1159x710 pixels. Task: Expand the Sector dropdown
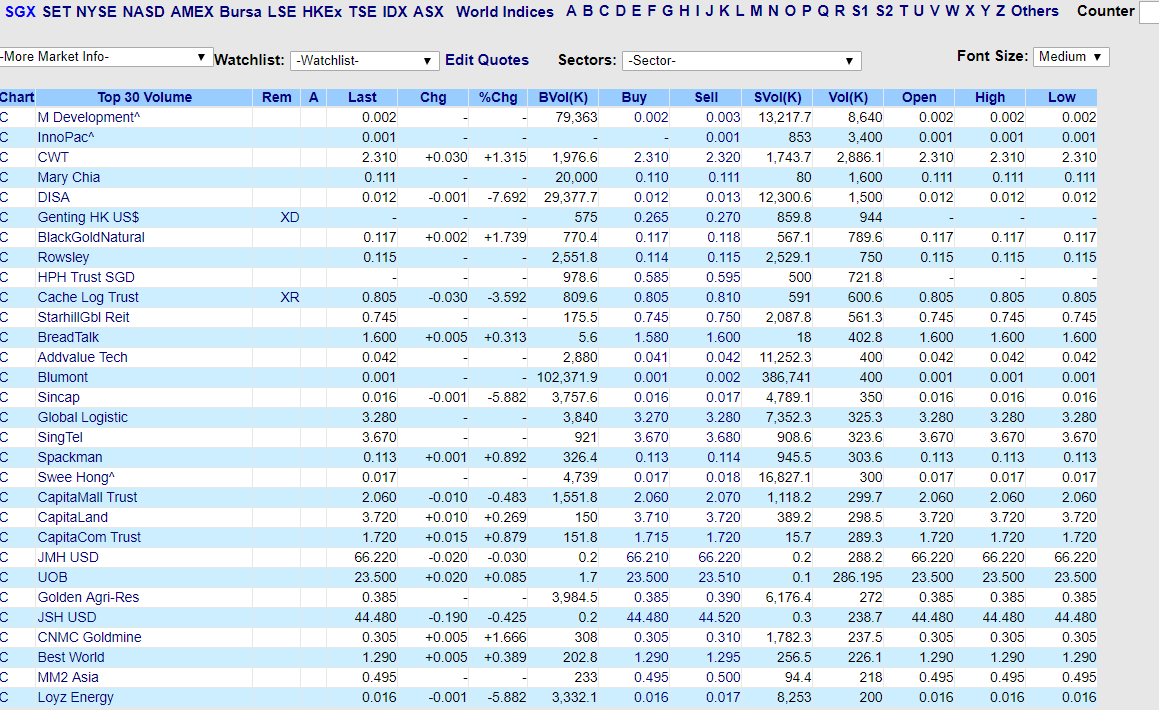coord(741,61)
